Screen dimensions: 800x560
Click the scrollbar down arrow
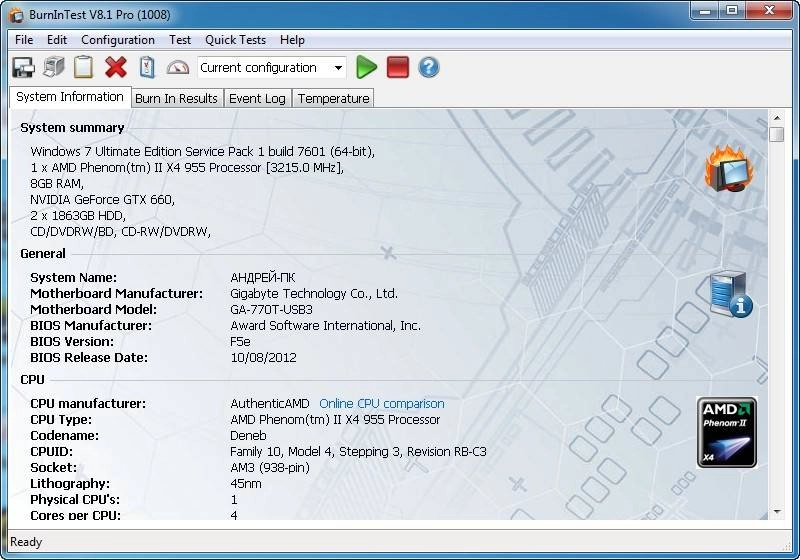(x=777, y=511)
